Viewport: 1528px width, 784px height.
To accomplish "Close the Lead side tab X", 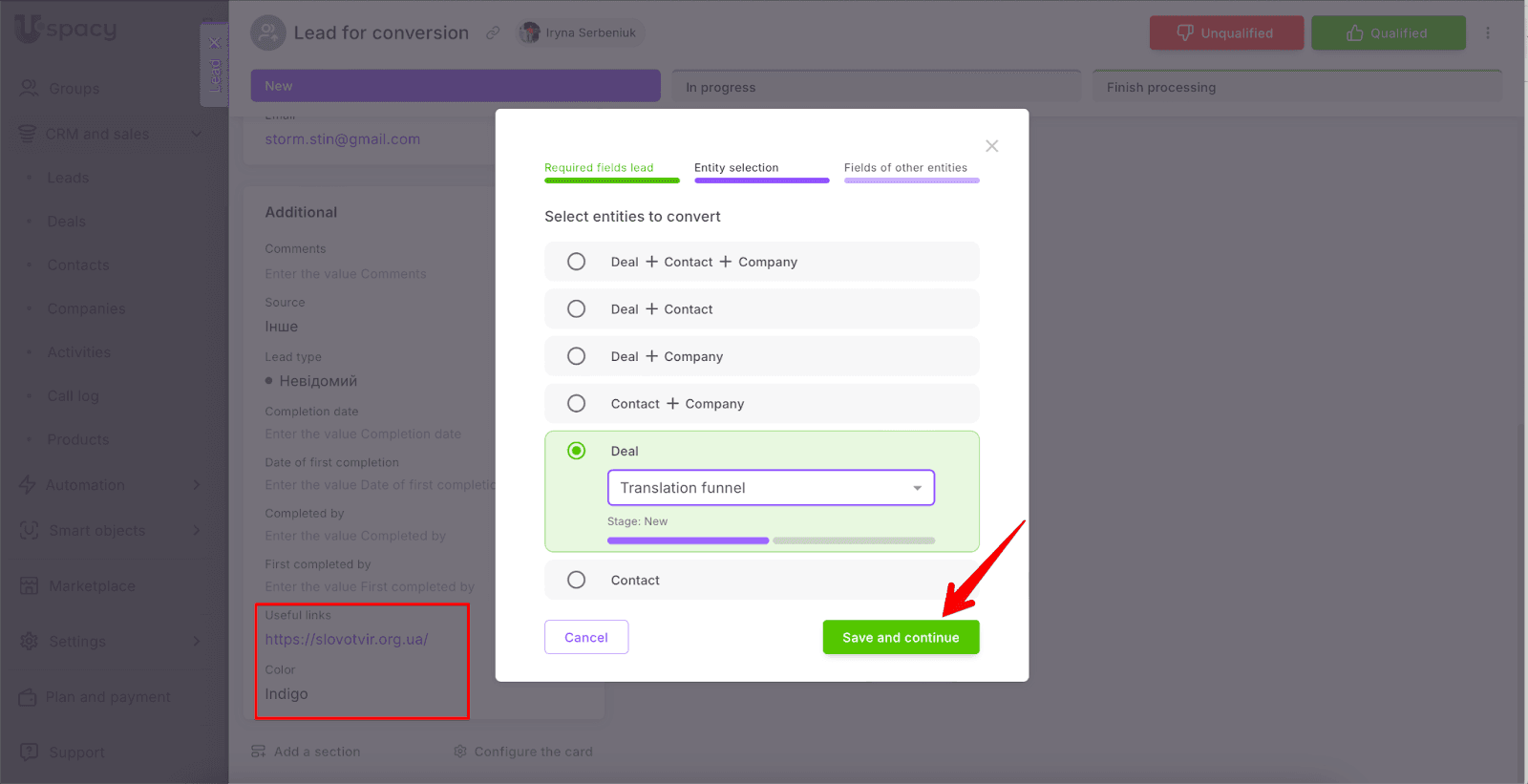I will (215, 43).
